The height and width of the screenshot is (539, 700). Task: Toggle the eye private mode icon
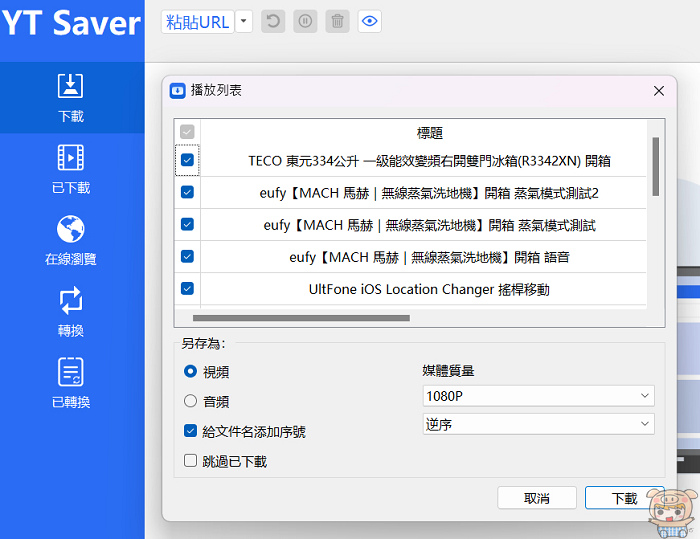point(369,21)
